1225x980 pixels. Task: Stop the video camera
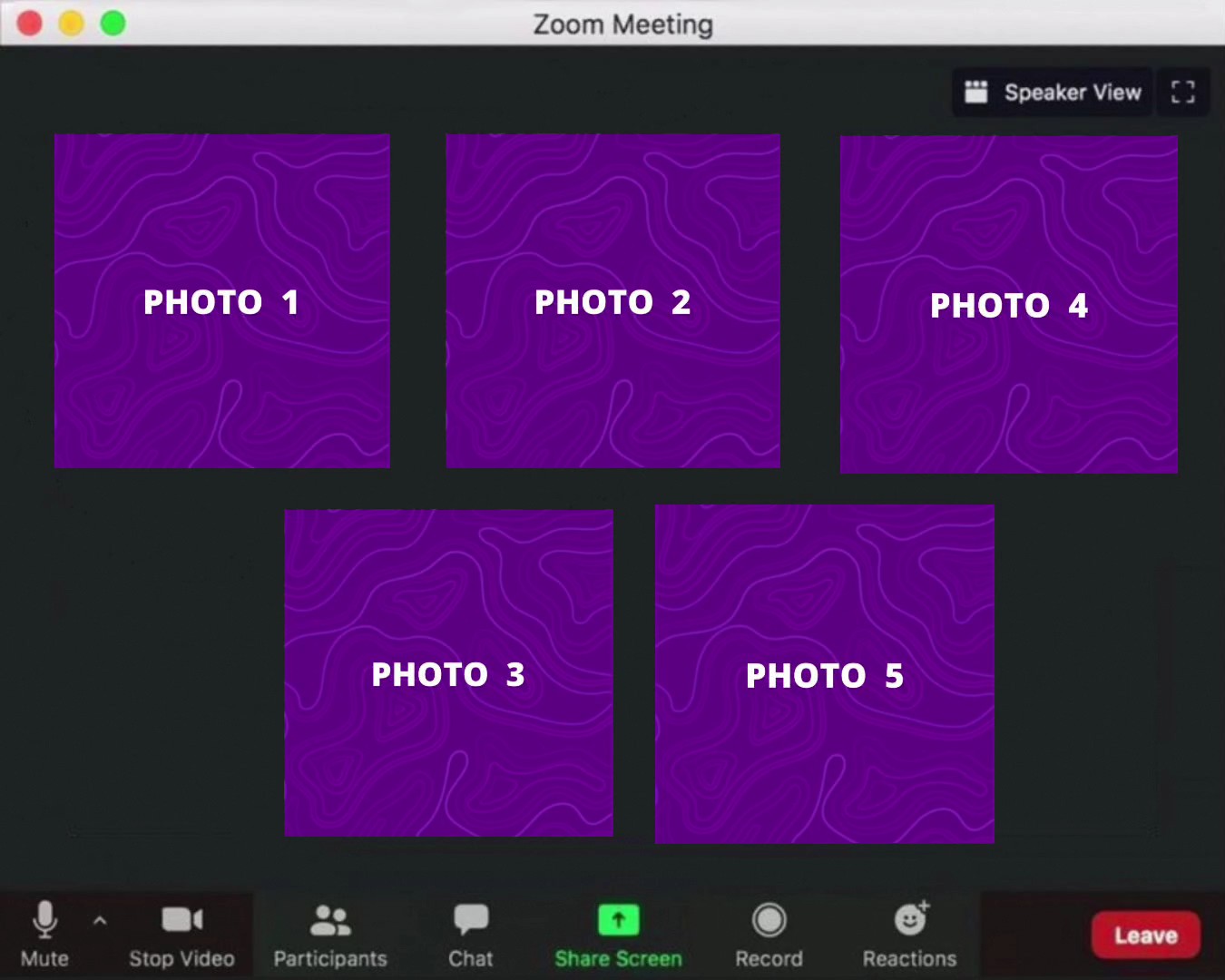181,933
